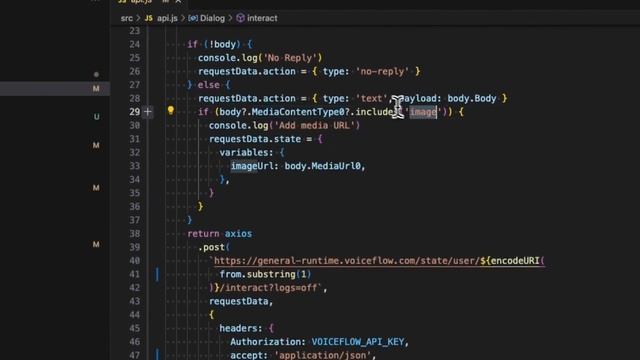Click the modified-line gutter marker at line 41
640x360 pixels.
[157, 274]
